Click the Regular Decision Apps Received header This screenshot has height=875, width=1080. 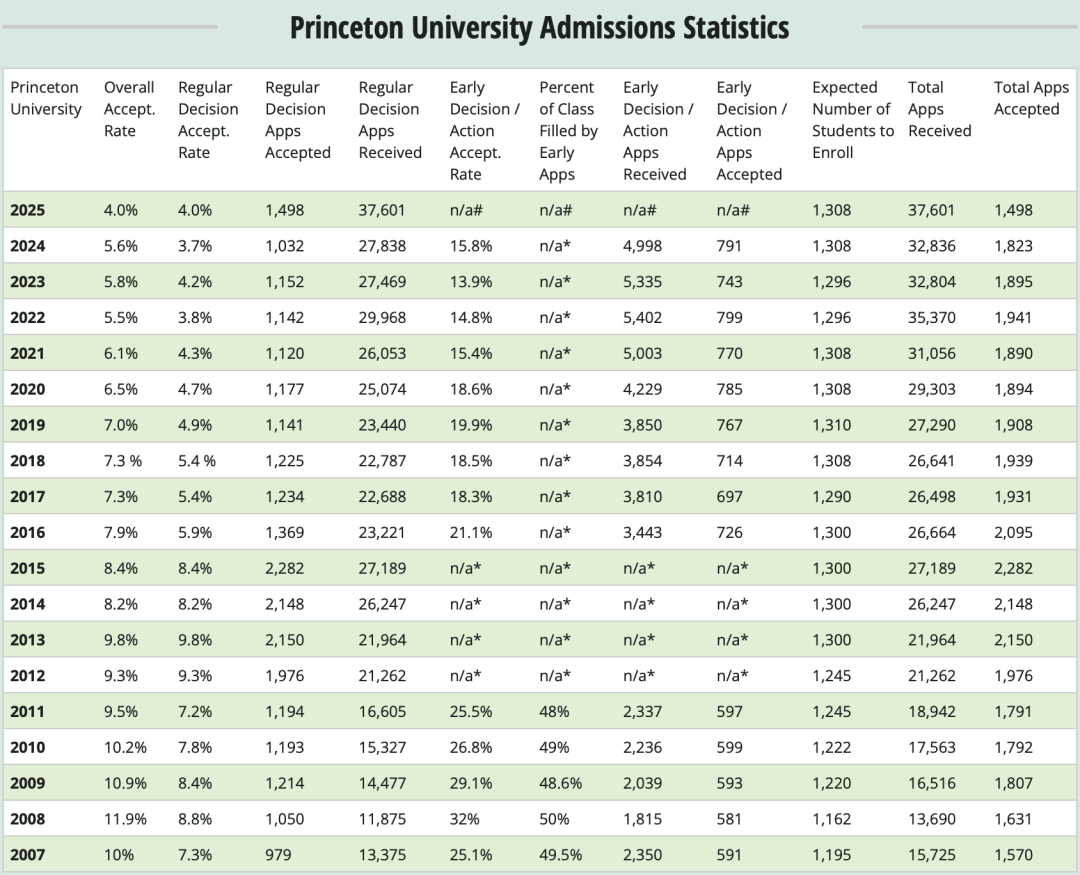click(x=390, y=120)
